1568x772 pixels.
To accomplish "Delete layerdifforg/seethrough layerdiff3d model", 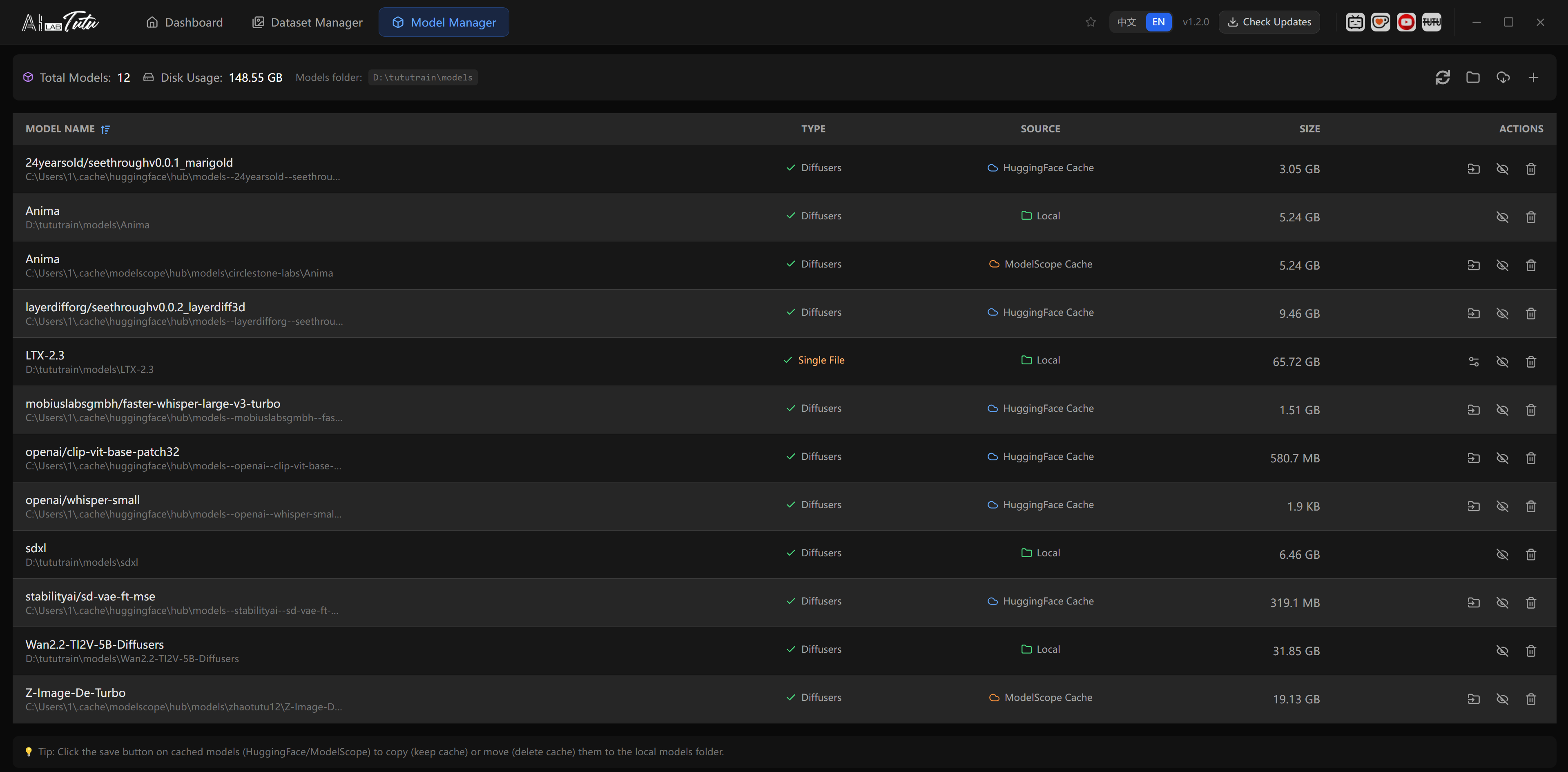I will (1530, 313).
